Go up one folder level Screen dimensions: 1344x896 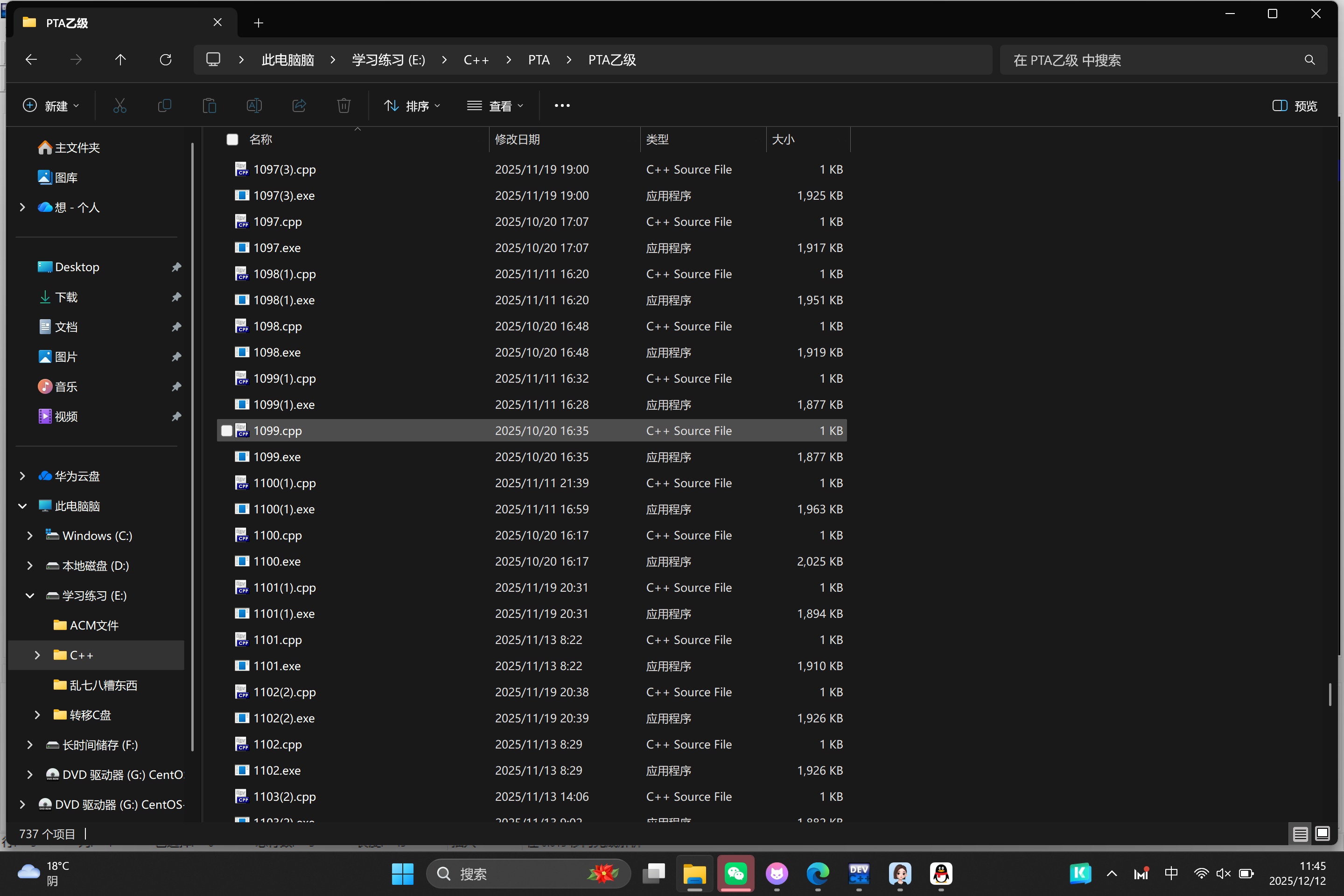[x=120, y=60]
